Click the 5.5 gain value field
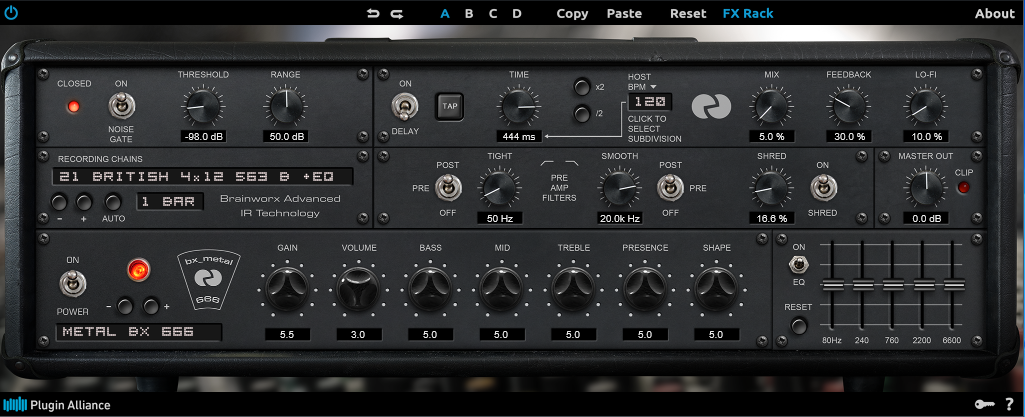This screenshot has height=417, width=1025. click(x=286, y=334)
